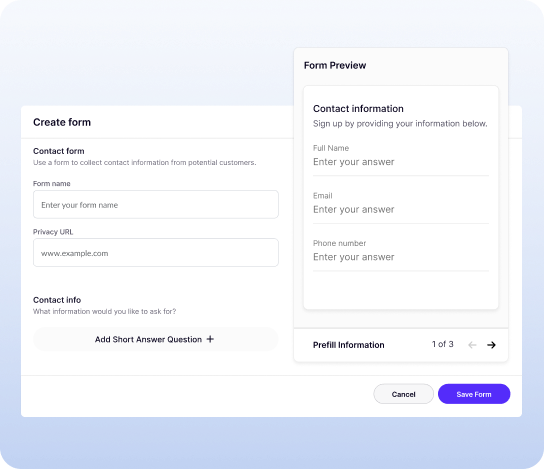Click into the Privacy URL field
The height and width of the screenshot is (469, 544).
point(156,253)
